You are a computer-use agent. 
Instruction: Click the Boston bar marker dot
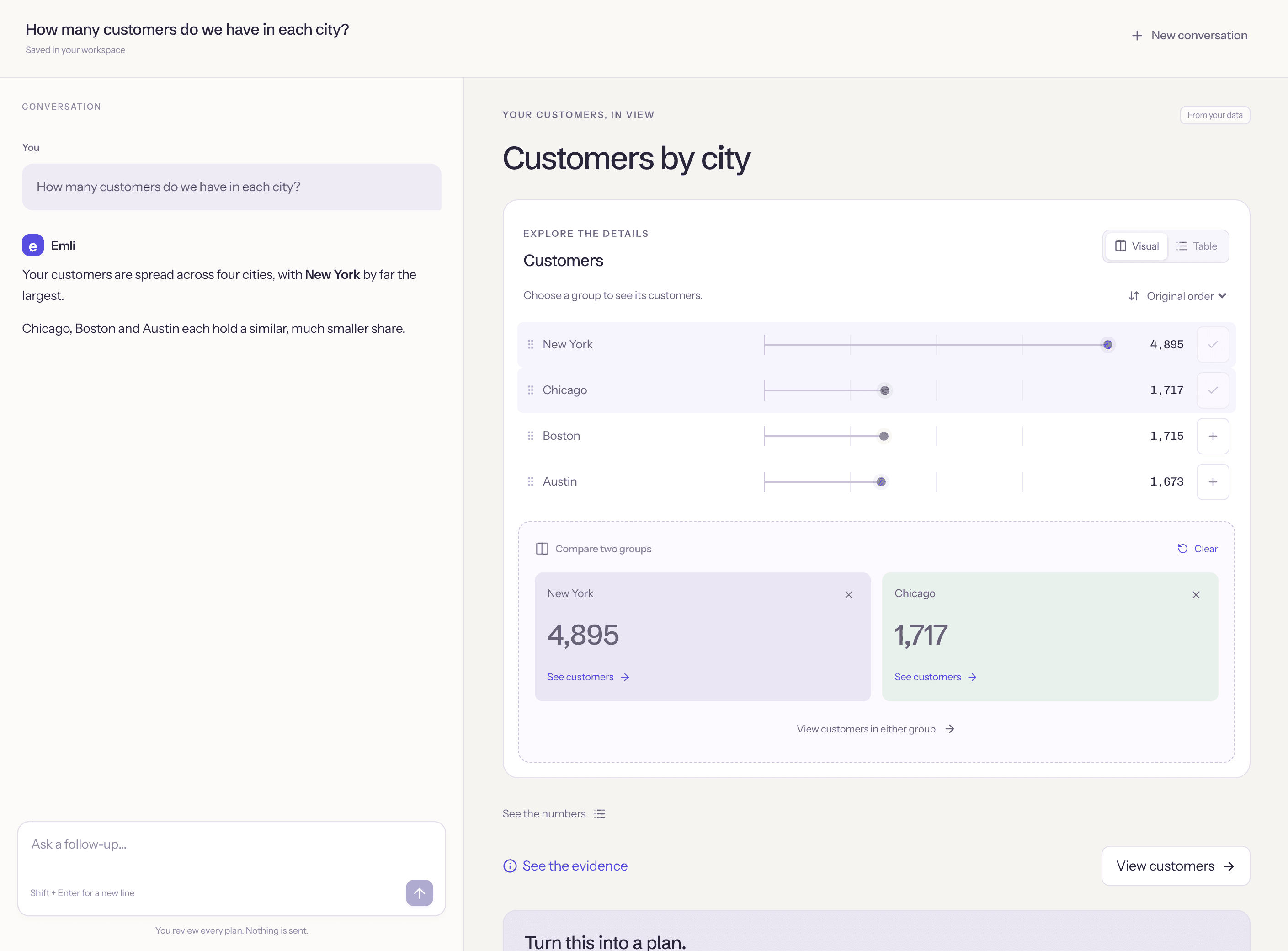(884, 436)
